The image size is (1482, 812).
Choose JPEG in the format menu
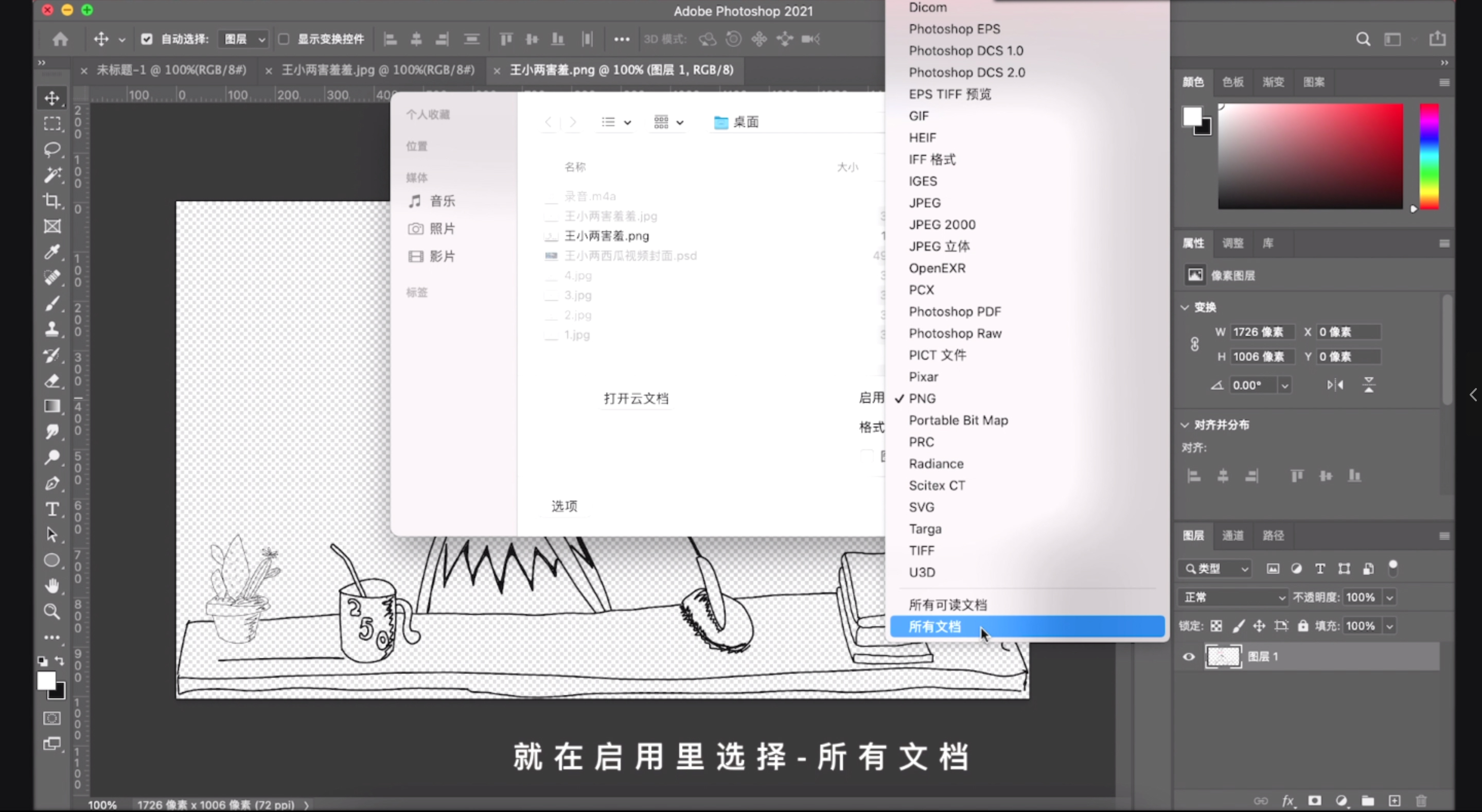pos(1028,203)
